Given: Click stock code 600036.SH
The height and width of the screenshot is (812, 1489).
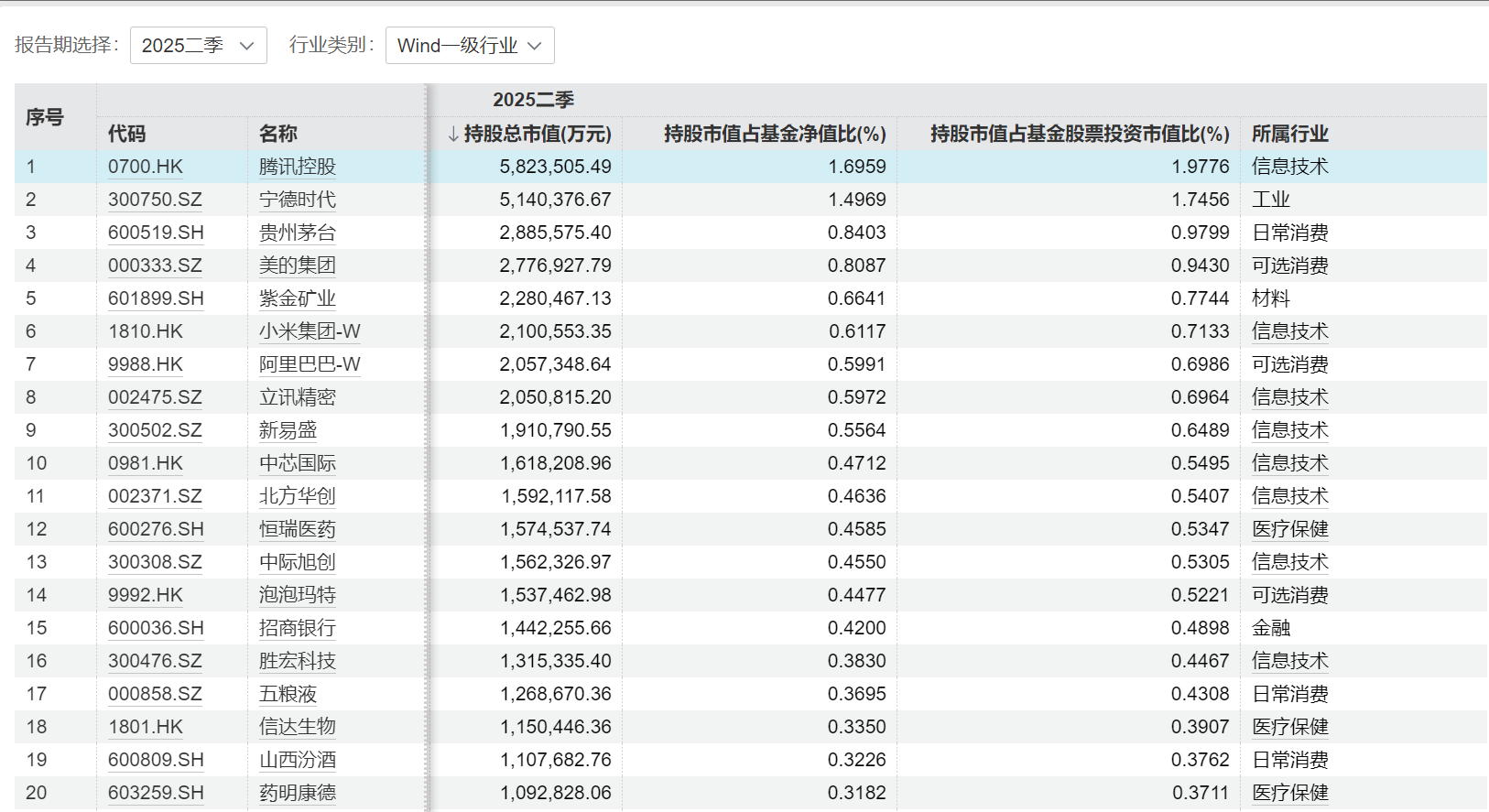Looking at the screenshot, I should tap(156, 628).
